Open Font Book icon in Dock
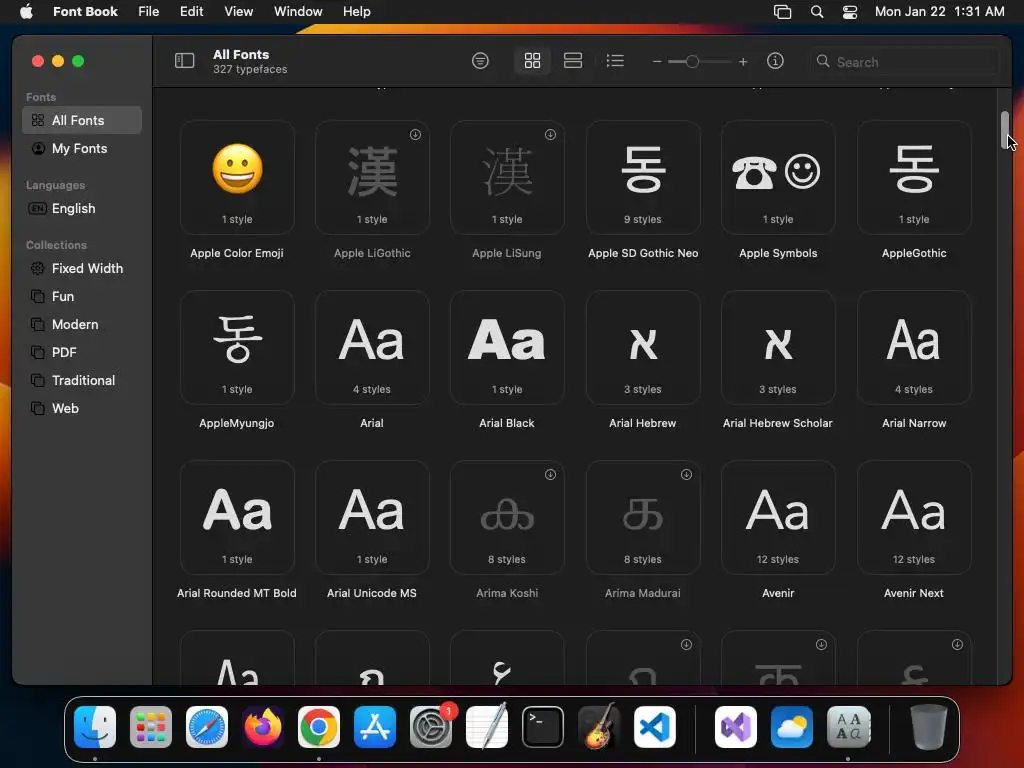Viewport: 1024px width, 768px height. (x=848, y=727)
